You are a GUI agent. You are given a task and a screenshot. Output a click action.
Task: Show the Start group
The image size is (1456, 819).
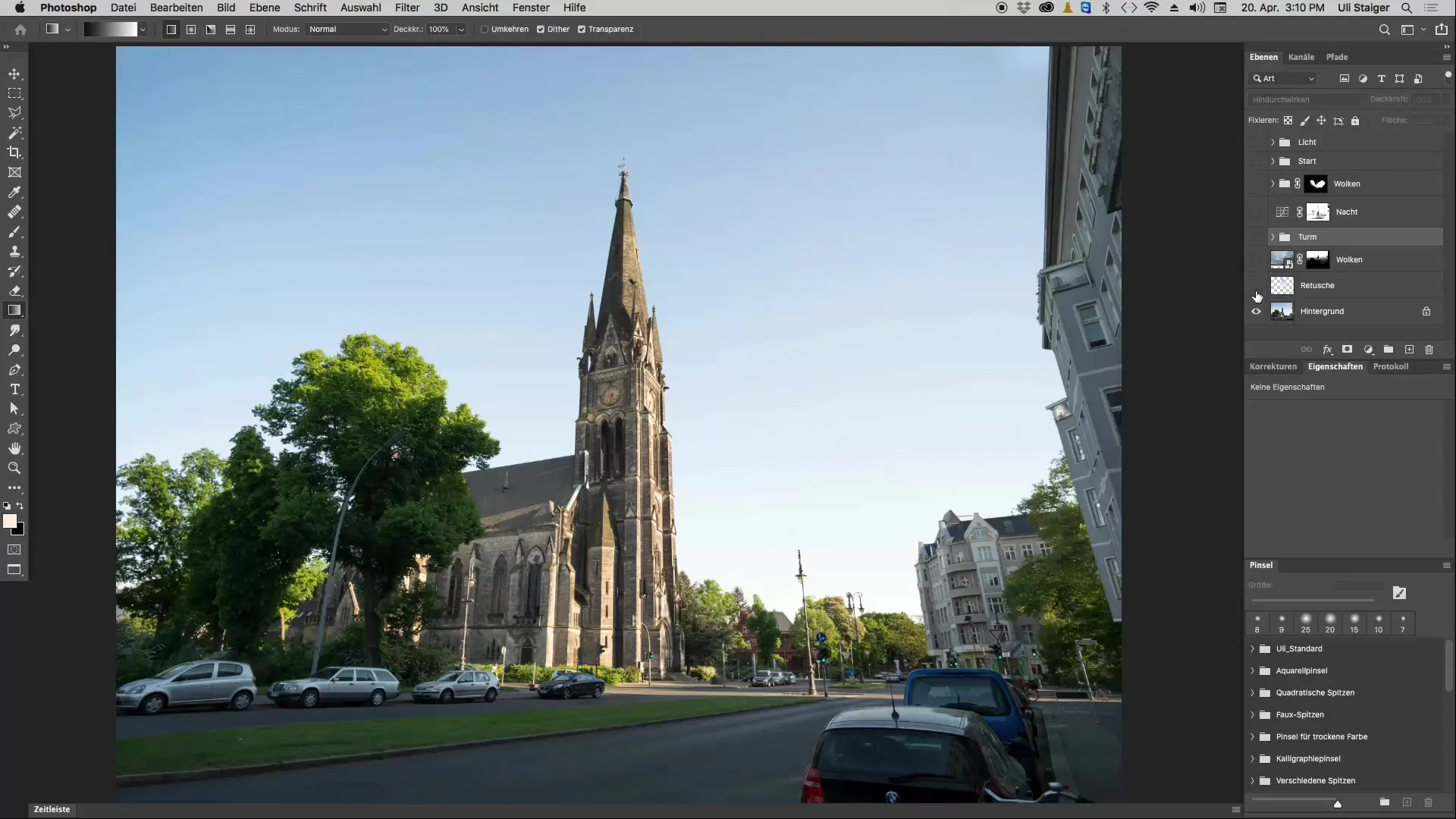(x=1257, y=161)
